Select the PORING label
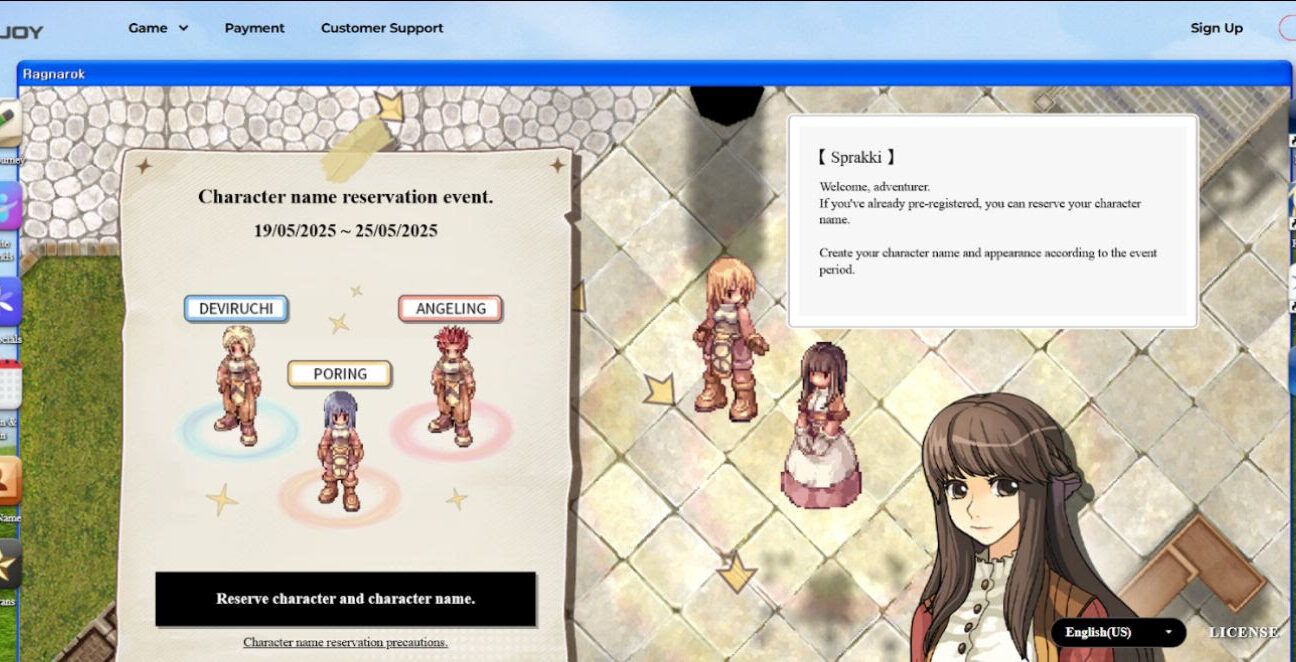The image size is (1296, 662). tap(340, 373)
